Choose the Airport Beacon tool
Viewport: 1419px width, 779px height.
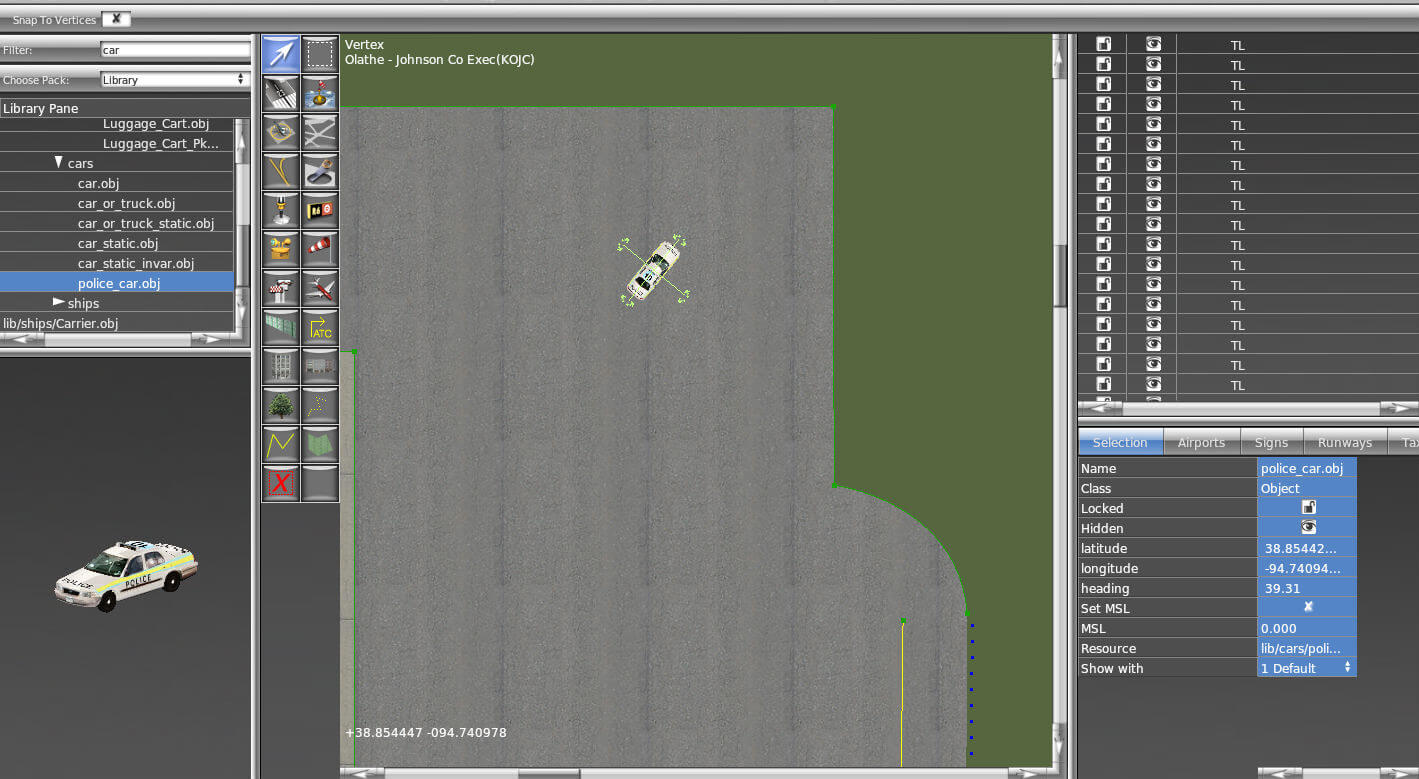click(x=280, y=249)
